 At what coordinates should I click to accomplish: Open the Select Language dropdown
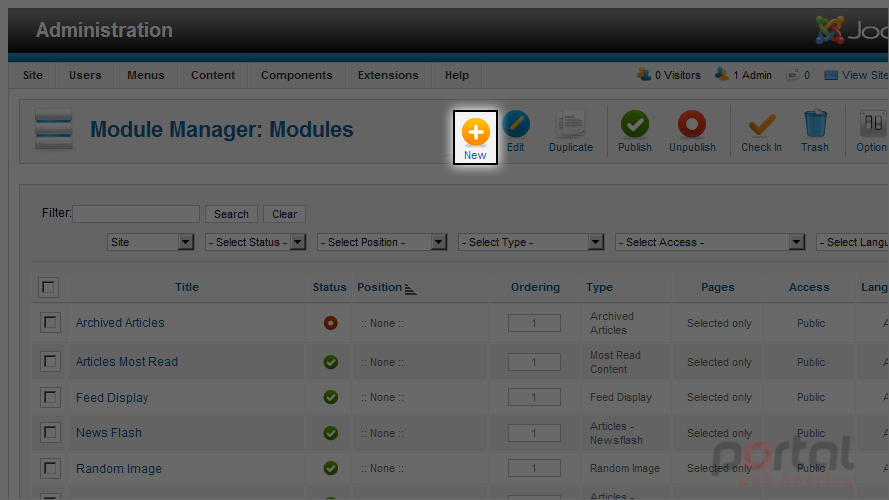pos(852,242)
